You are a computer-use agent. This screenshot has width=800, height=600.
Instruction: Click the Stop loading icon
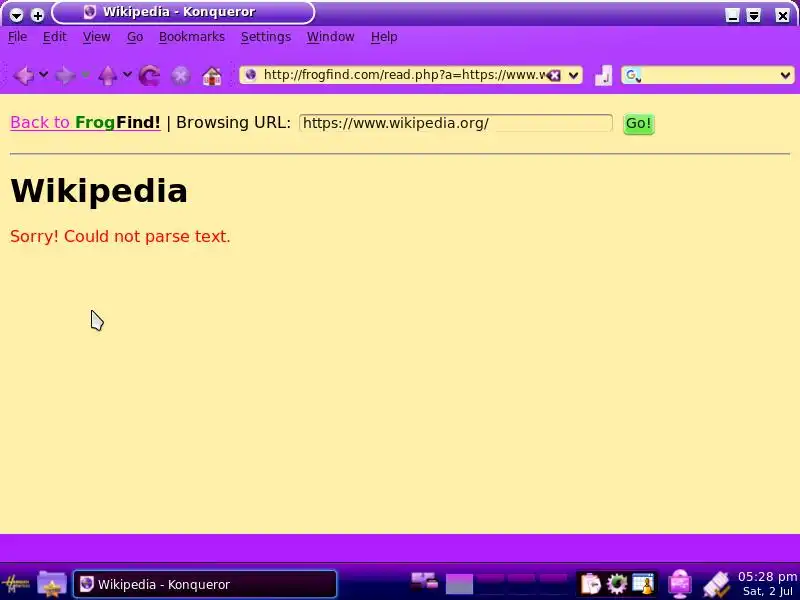(181, 76)
